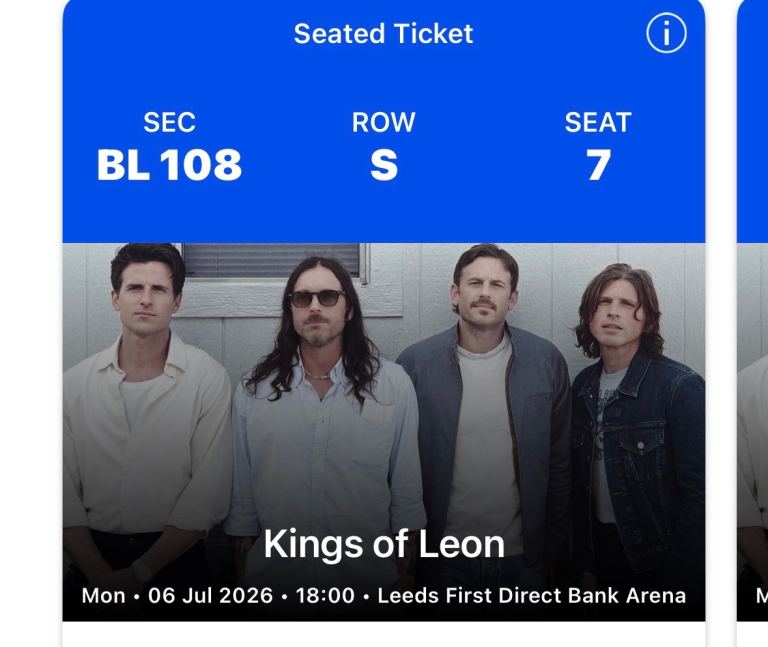The width and height of the screenshot is (768, 647).
Task: Click the SEAT label
Action: (x=598, y=123)
